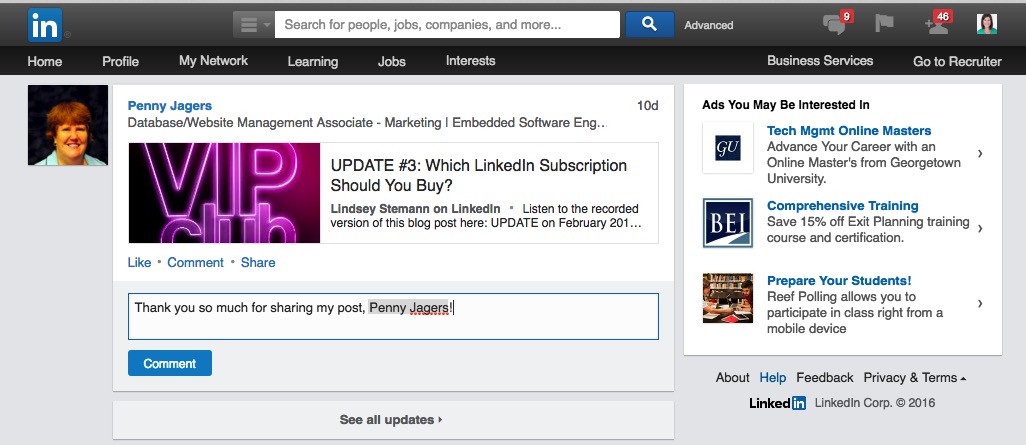Image resolution: width=1026 pixels, height=445 pixels.
Task: Click See all updates
Action: point(391,419)
